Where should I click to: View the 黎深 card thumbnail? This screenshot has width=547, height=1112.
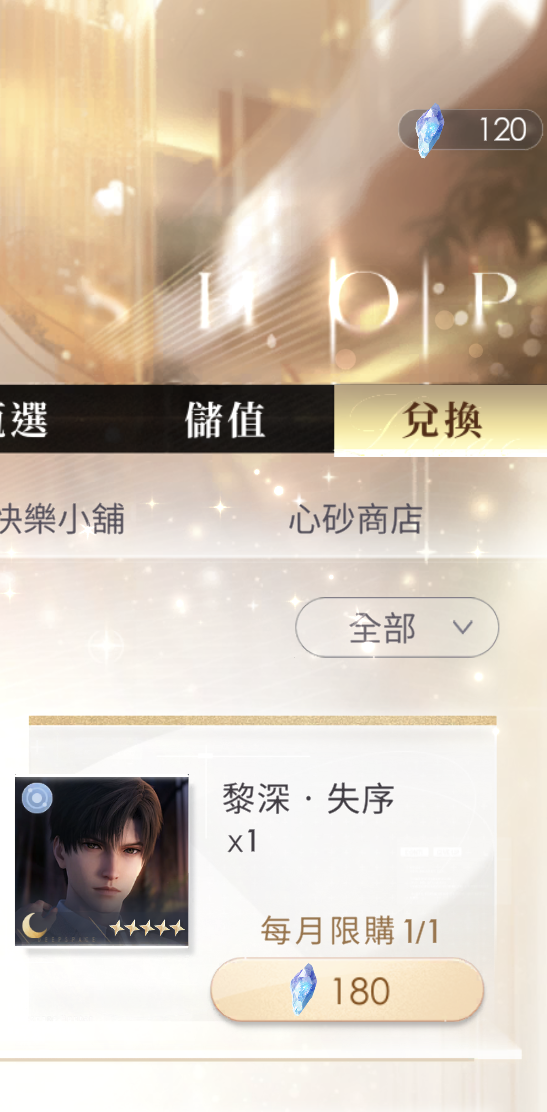(101, 860)
